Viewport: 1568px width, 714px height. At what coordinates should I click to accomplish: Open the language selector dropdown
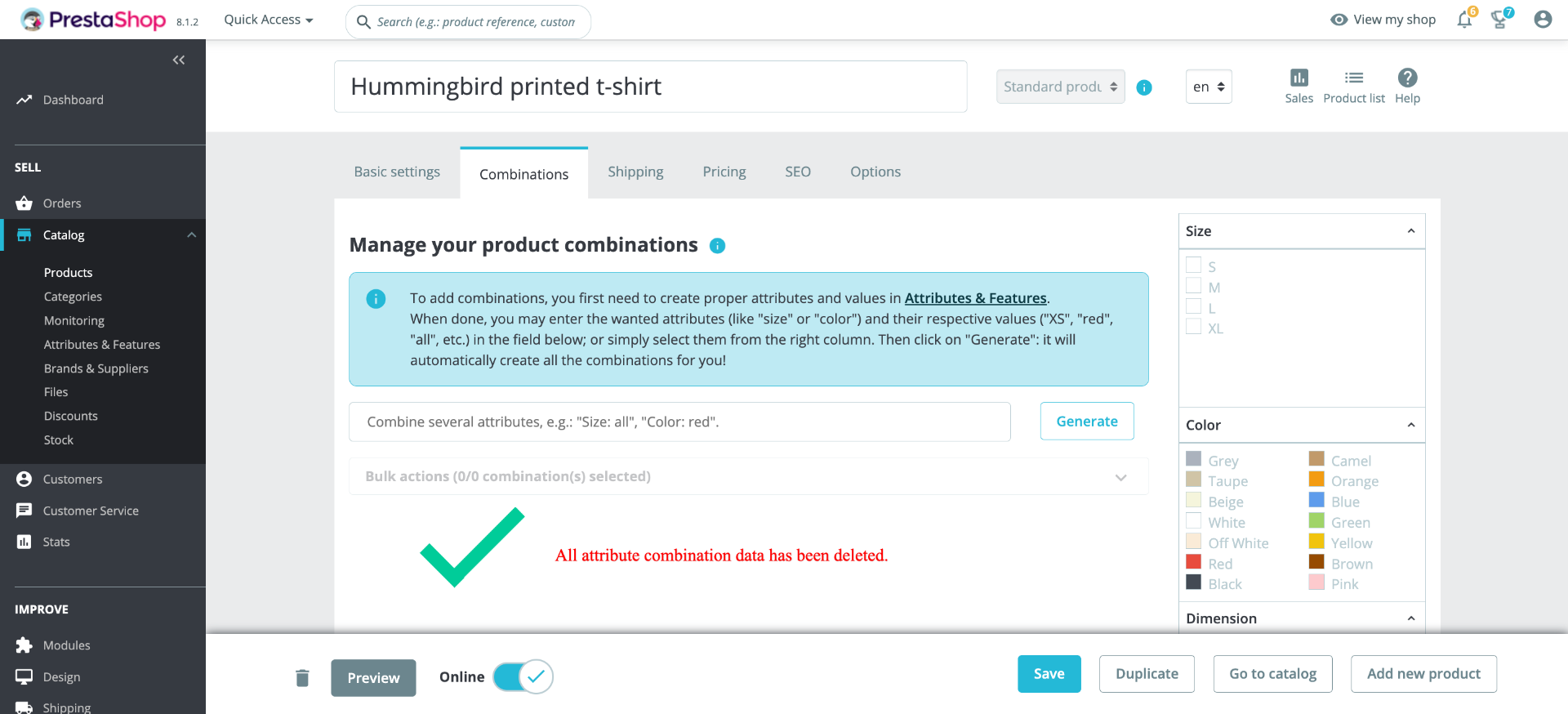pos(1209,87)
